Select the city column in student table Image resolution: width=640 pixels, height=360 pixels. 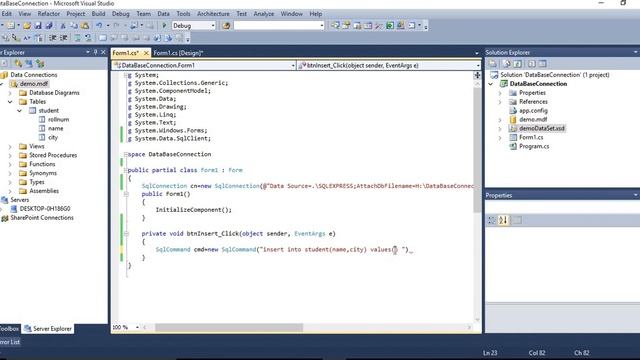click(53, 138)
